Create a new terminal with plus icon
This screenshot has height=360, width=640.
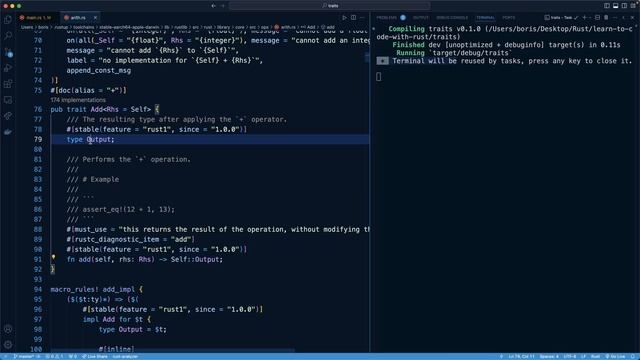[x=584, y=18]
